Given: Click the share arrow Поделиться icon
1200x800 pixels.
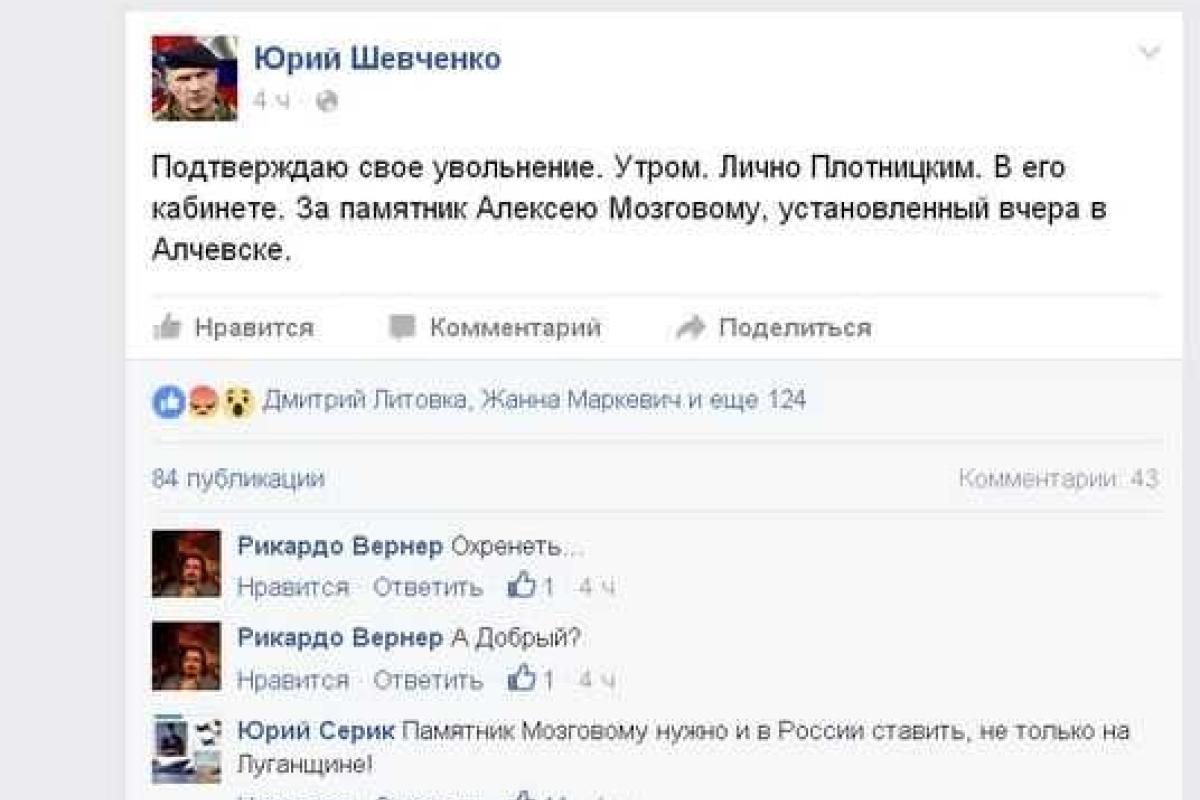Looking at the screenshot, I should [x=688, y=326].
